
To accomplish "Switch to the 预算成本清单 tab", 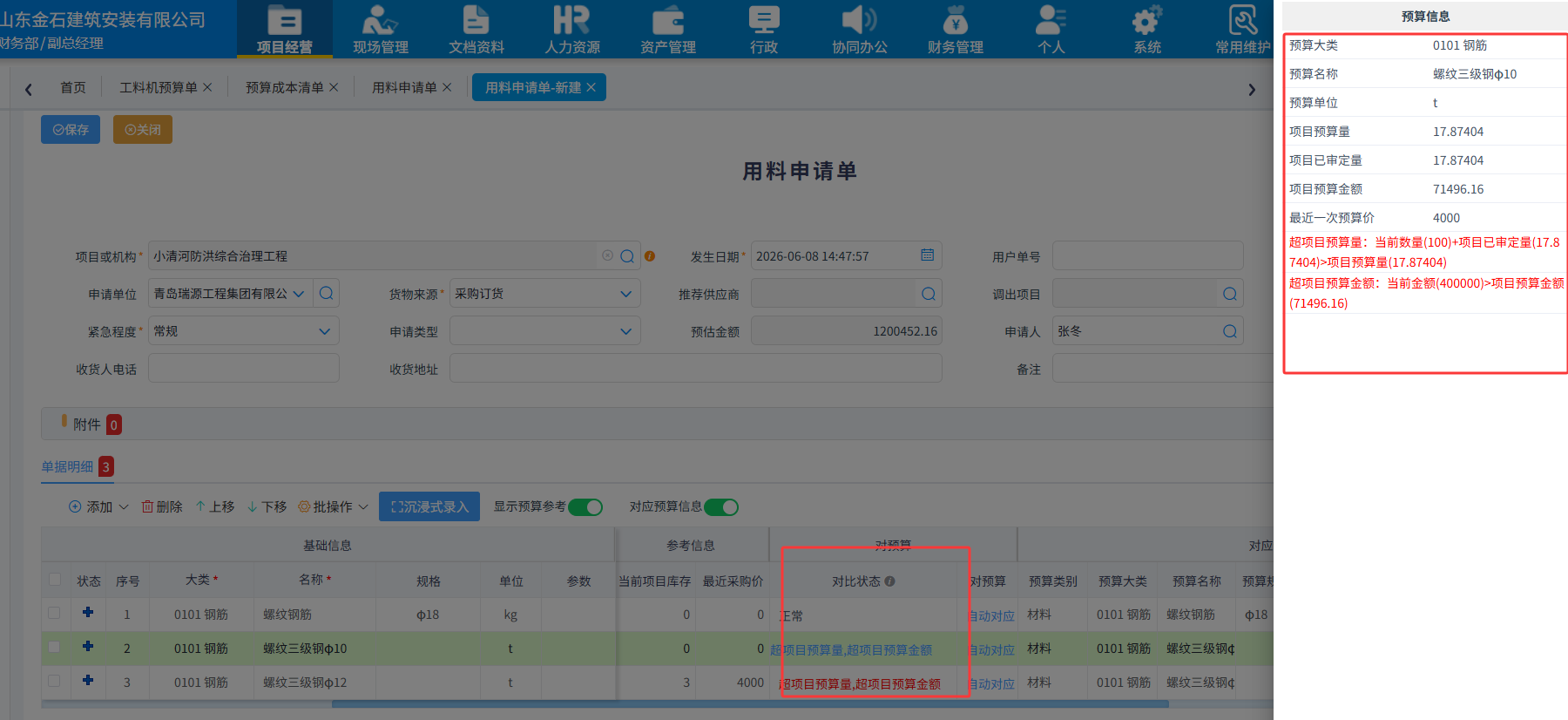I will pos(285,87).
